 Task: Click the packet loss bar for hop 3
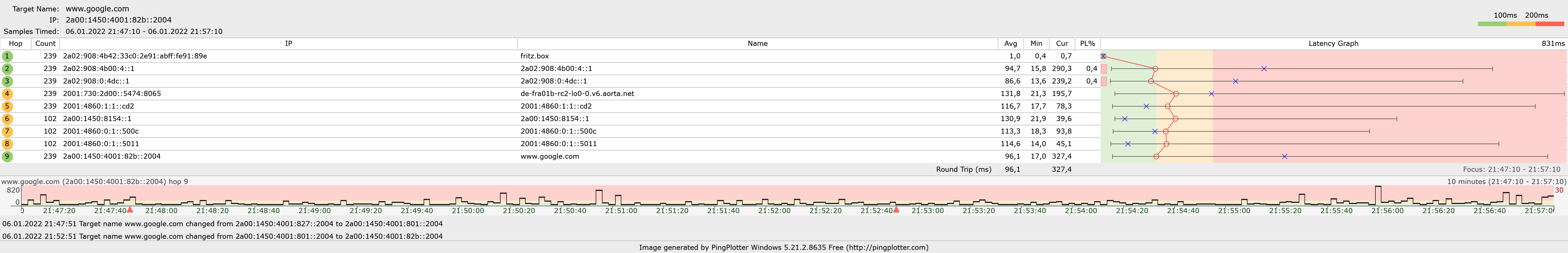pos(1104,81)
